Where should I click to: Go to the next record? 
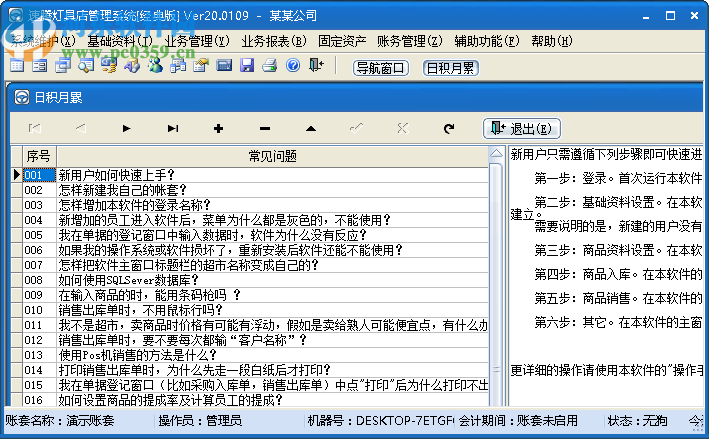point(127,129)
